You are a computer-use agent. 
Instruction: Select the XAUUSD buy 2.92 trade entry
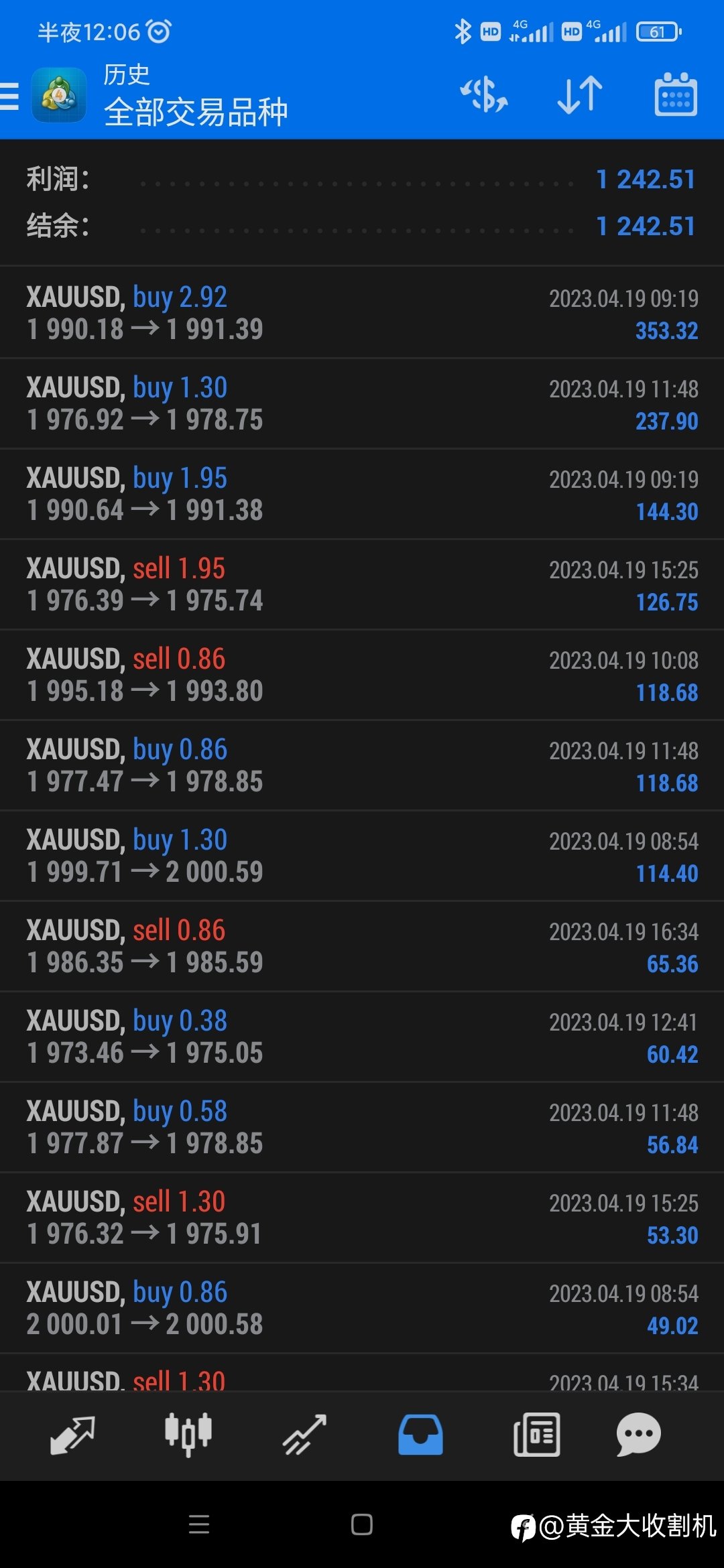[362, 312]
